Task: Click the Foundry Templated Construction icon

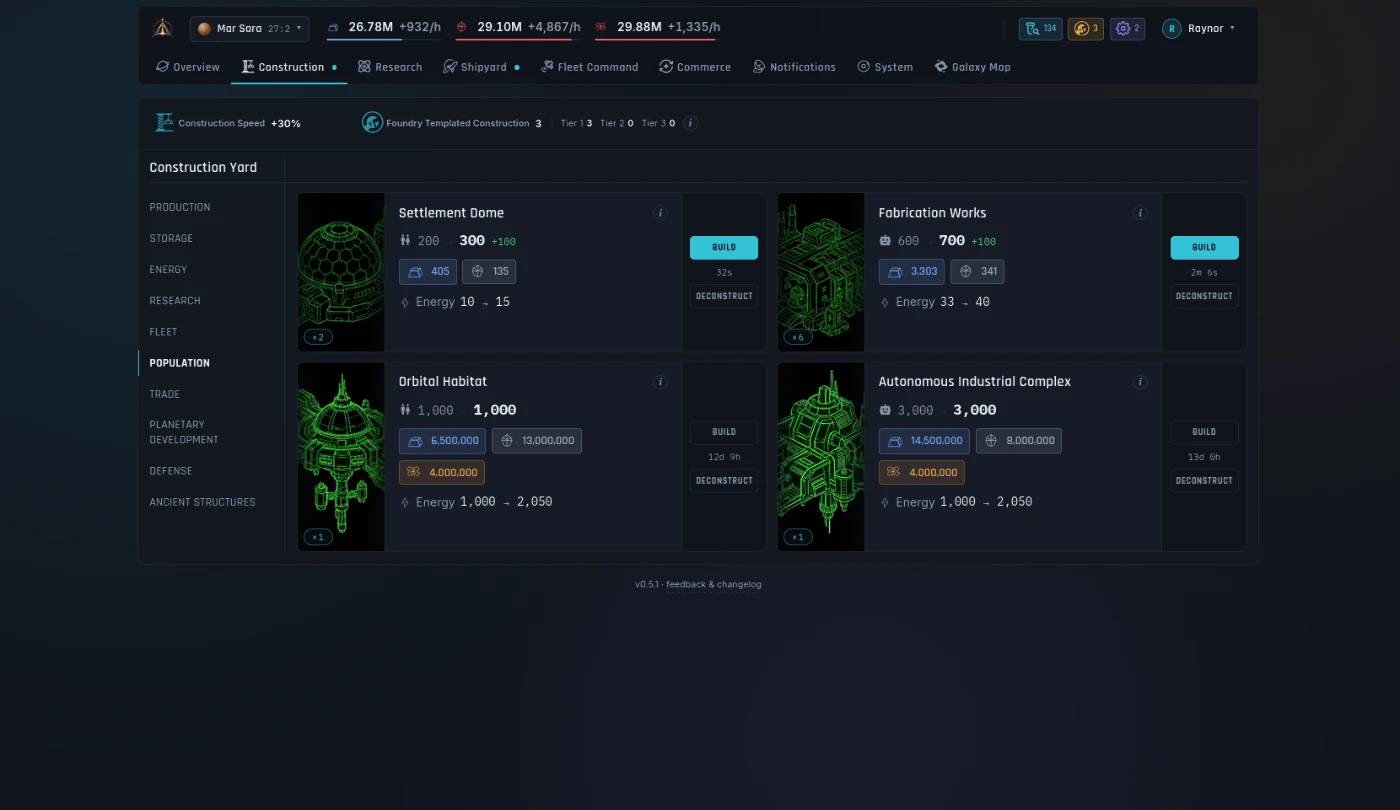Action: (372, 123)
